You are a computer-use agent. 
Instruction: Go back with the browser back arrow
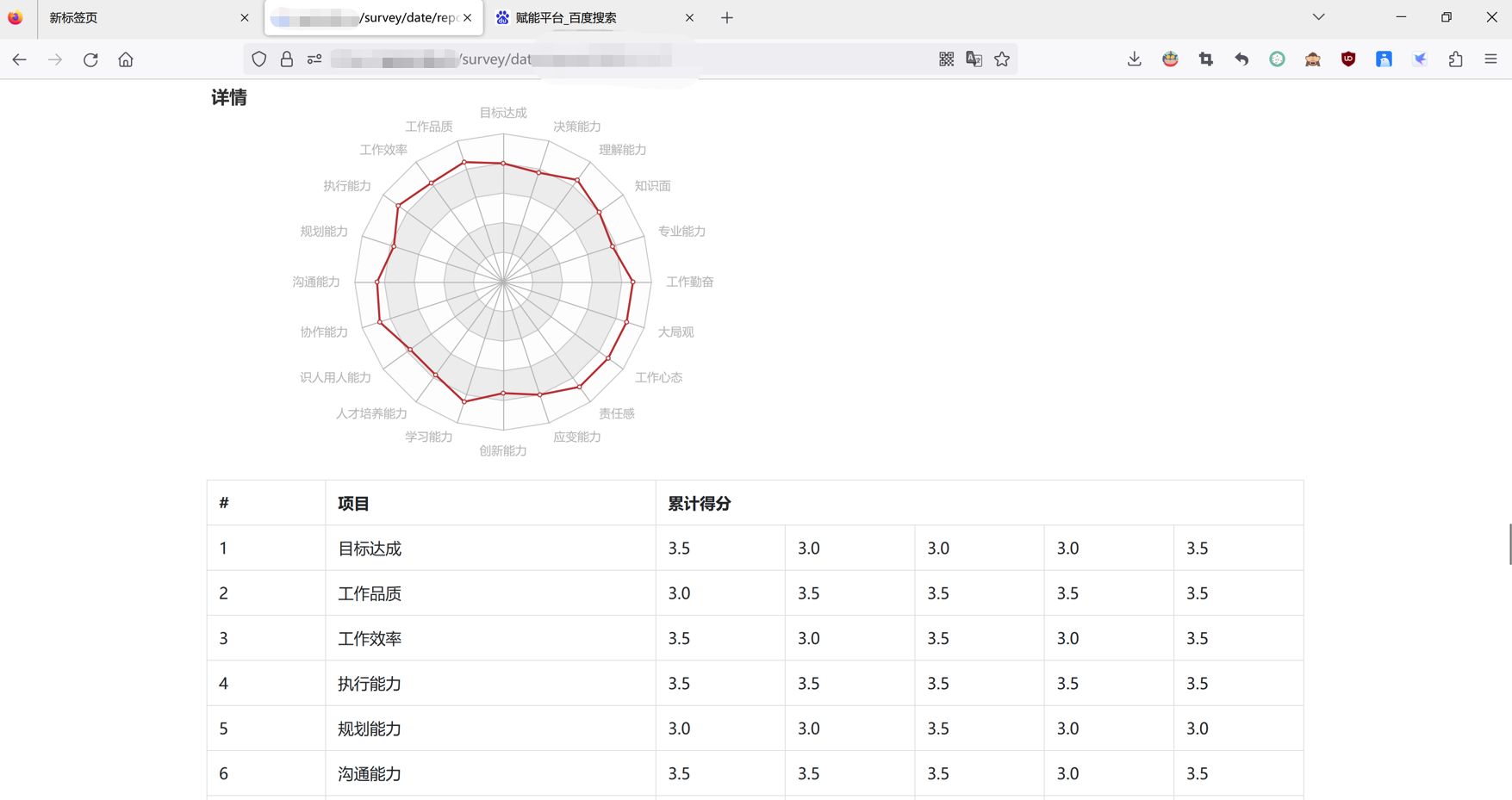pos(19,59)
